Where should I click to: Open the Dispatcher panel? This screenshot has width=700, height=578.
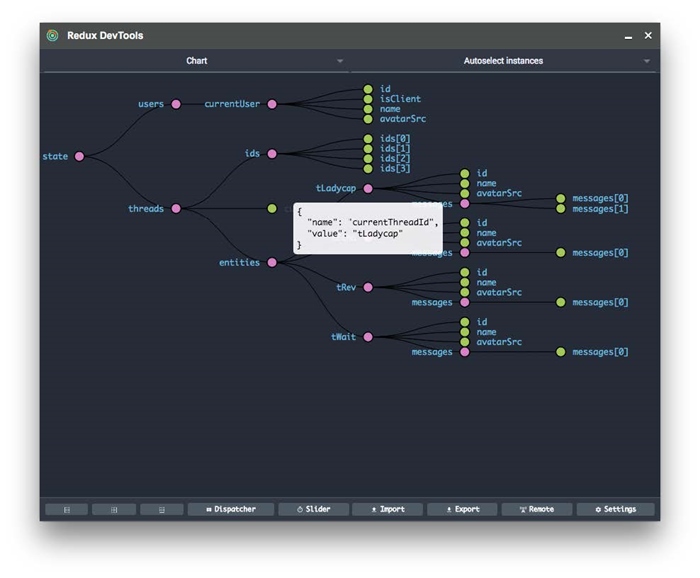(231, 509)
